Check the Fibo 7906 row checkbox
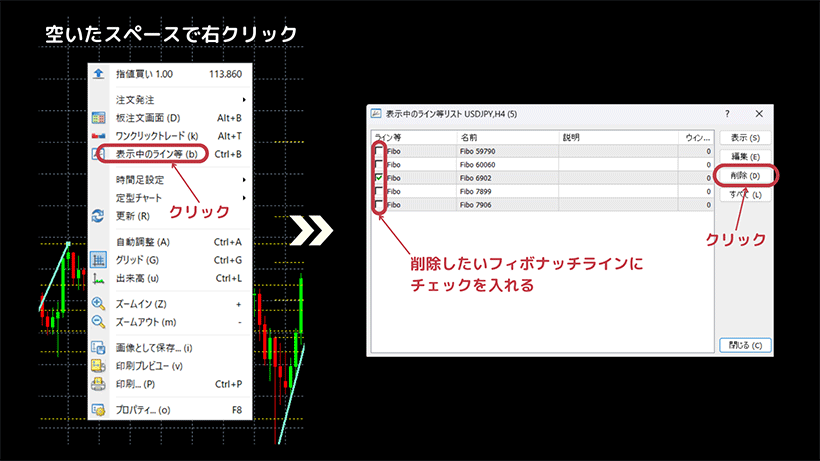Viewport: 820px width, 461px height. coord(379,205)
